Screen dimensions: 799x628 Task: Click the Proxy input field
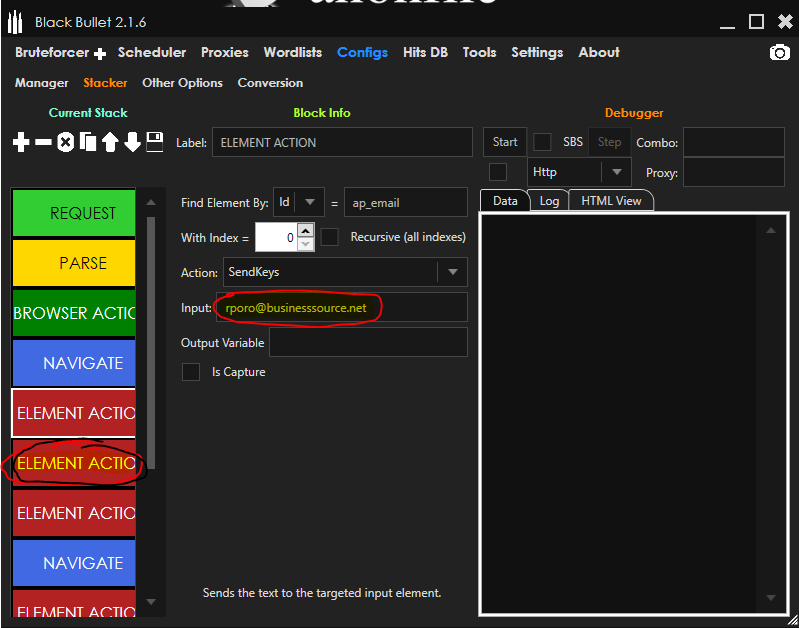click(733, 172)
